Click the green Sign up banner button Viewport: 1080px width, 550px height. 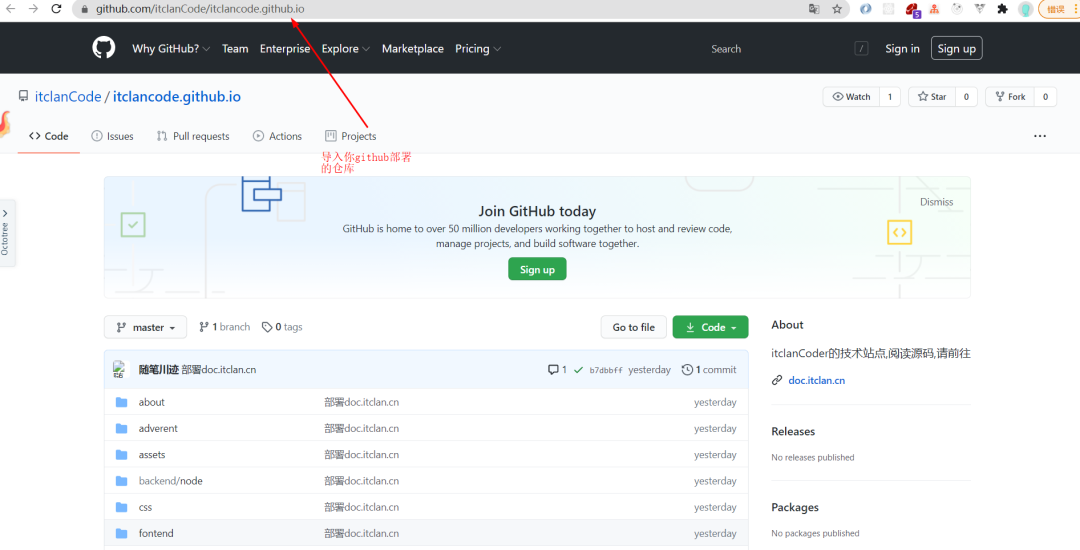(537, 269)
